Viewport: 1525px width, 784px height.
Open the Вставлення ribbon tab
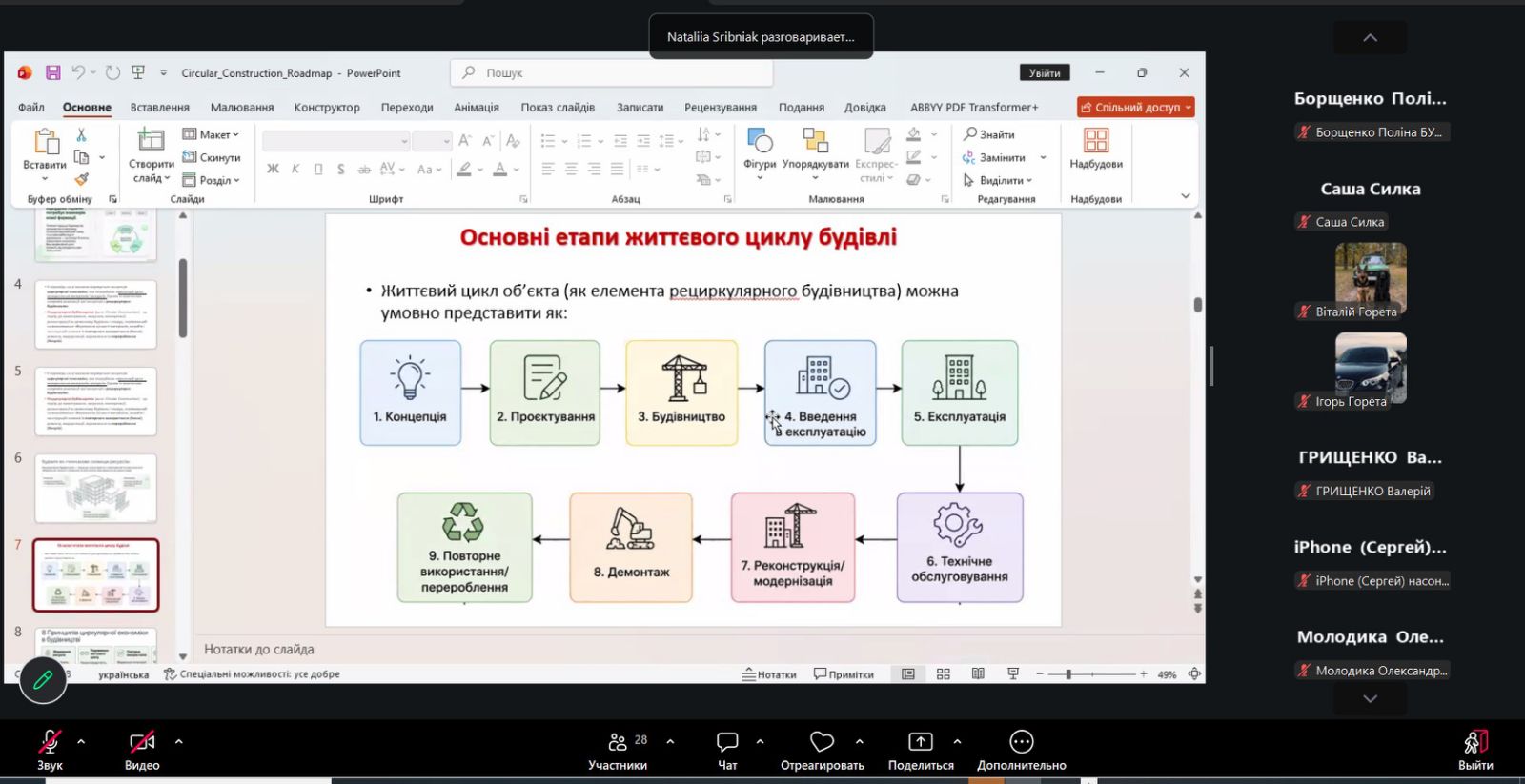click(x=160, y=108)
